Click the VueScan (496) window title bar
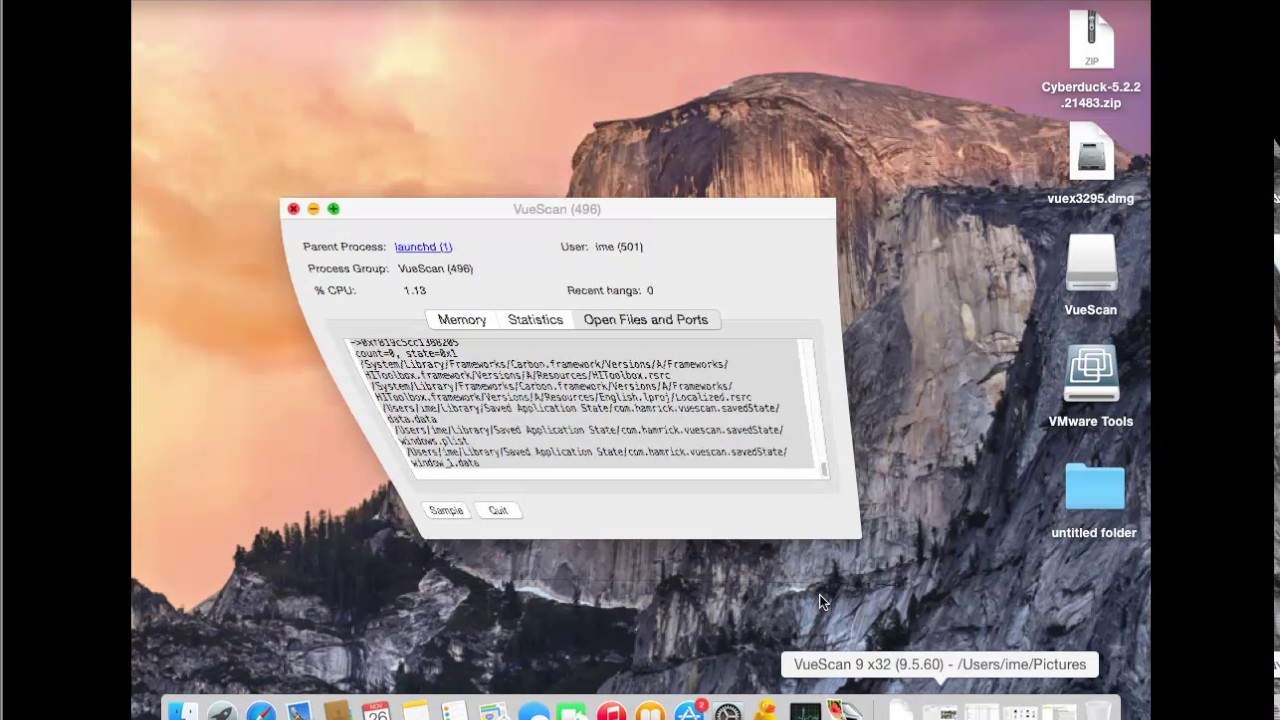This screenshot has width=1280, height=720. pyautogui.click(x=557, y=209)
